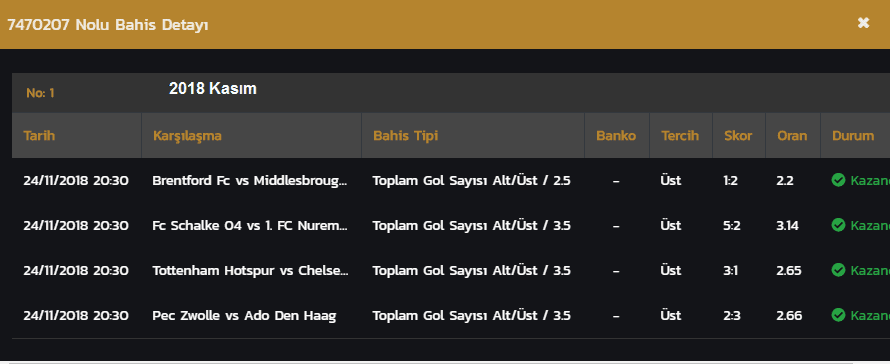Click the Banko column header
This screenshot has width=890, height=364.
616,136
